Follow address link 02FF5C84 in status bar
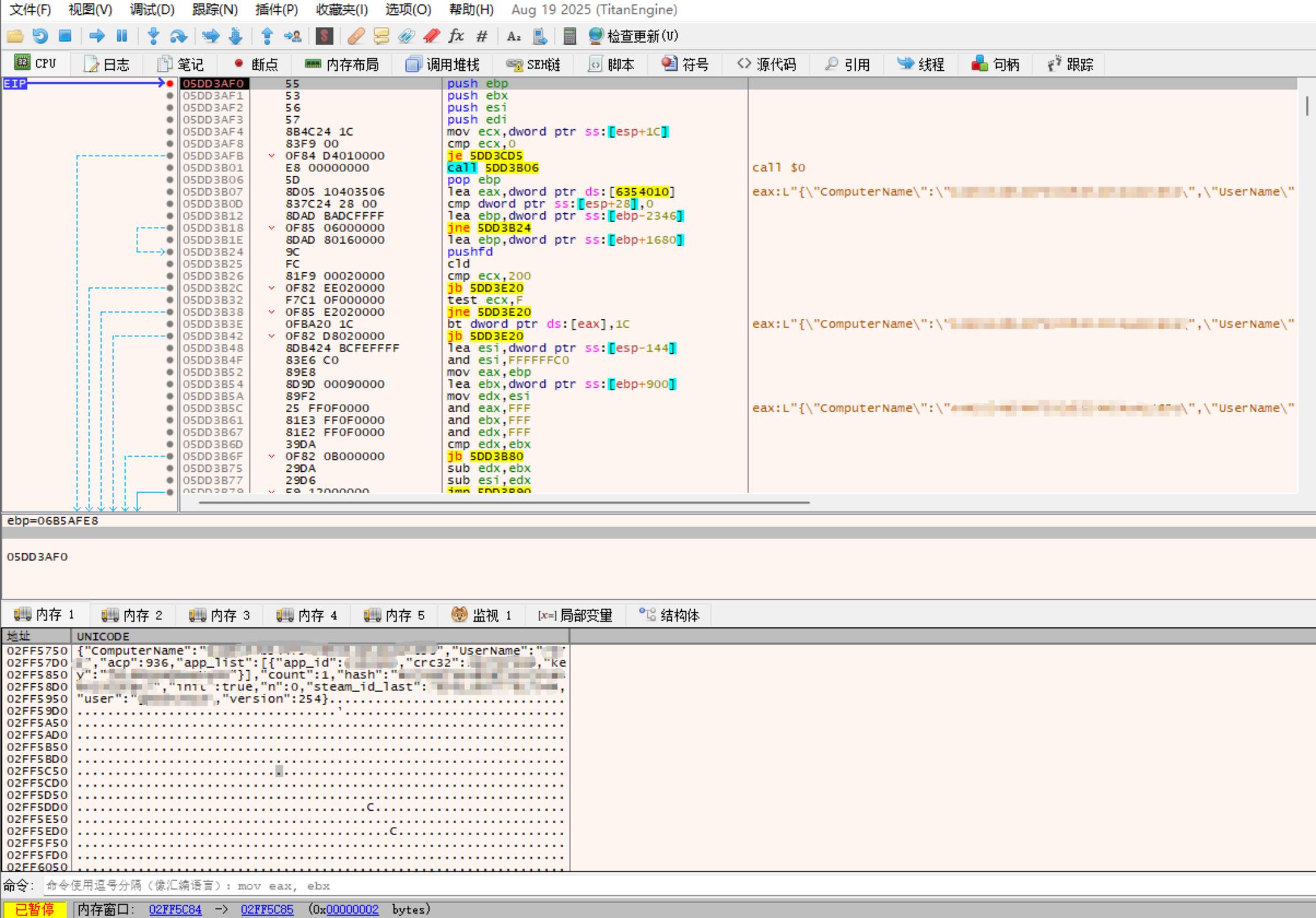1316x918 pixels. (175, 909)
